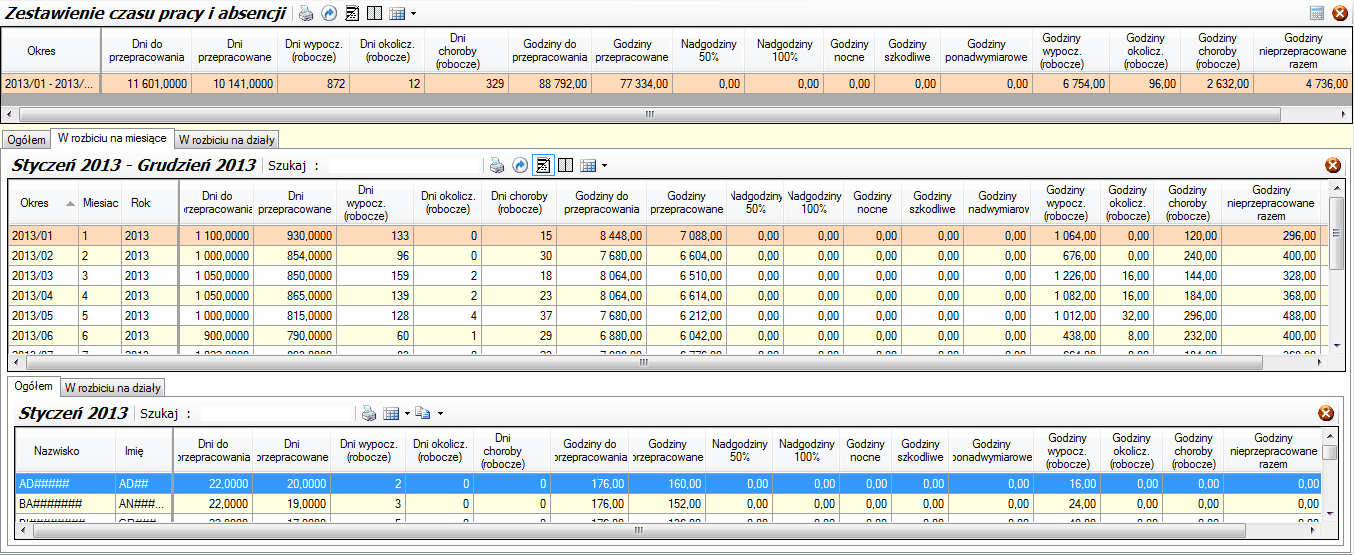This screenshot has width=1354, height=555.
Task: Click column split icon in monthly toolbar
Action: pos(565,165)
